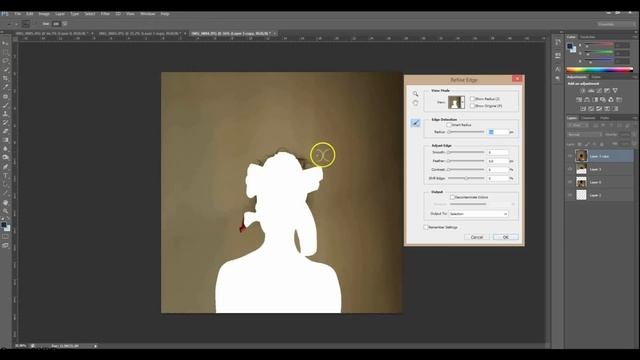This screenshot has width=640, height=360.
Task: Check the Smart Radius option
Action: coord(449,125)
